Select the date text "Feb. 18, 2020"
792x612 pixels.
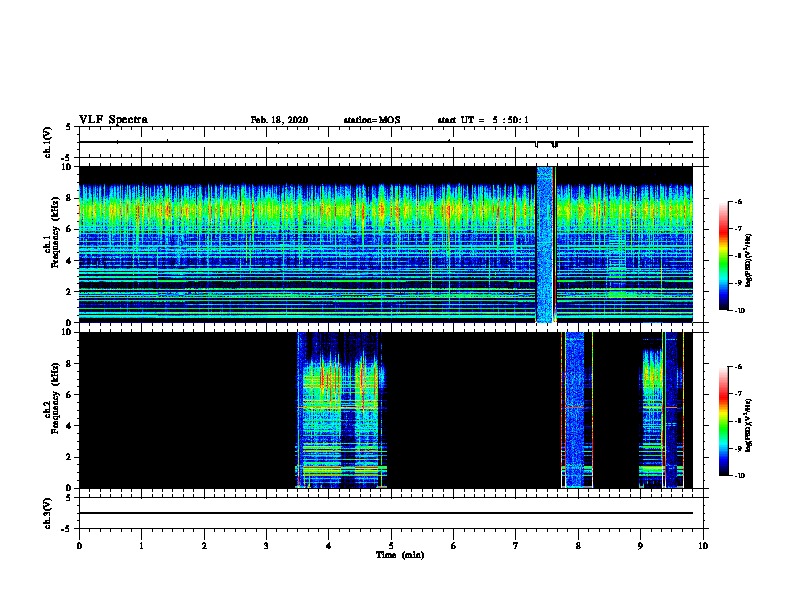point(279,120)
